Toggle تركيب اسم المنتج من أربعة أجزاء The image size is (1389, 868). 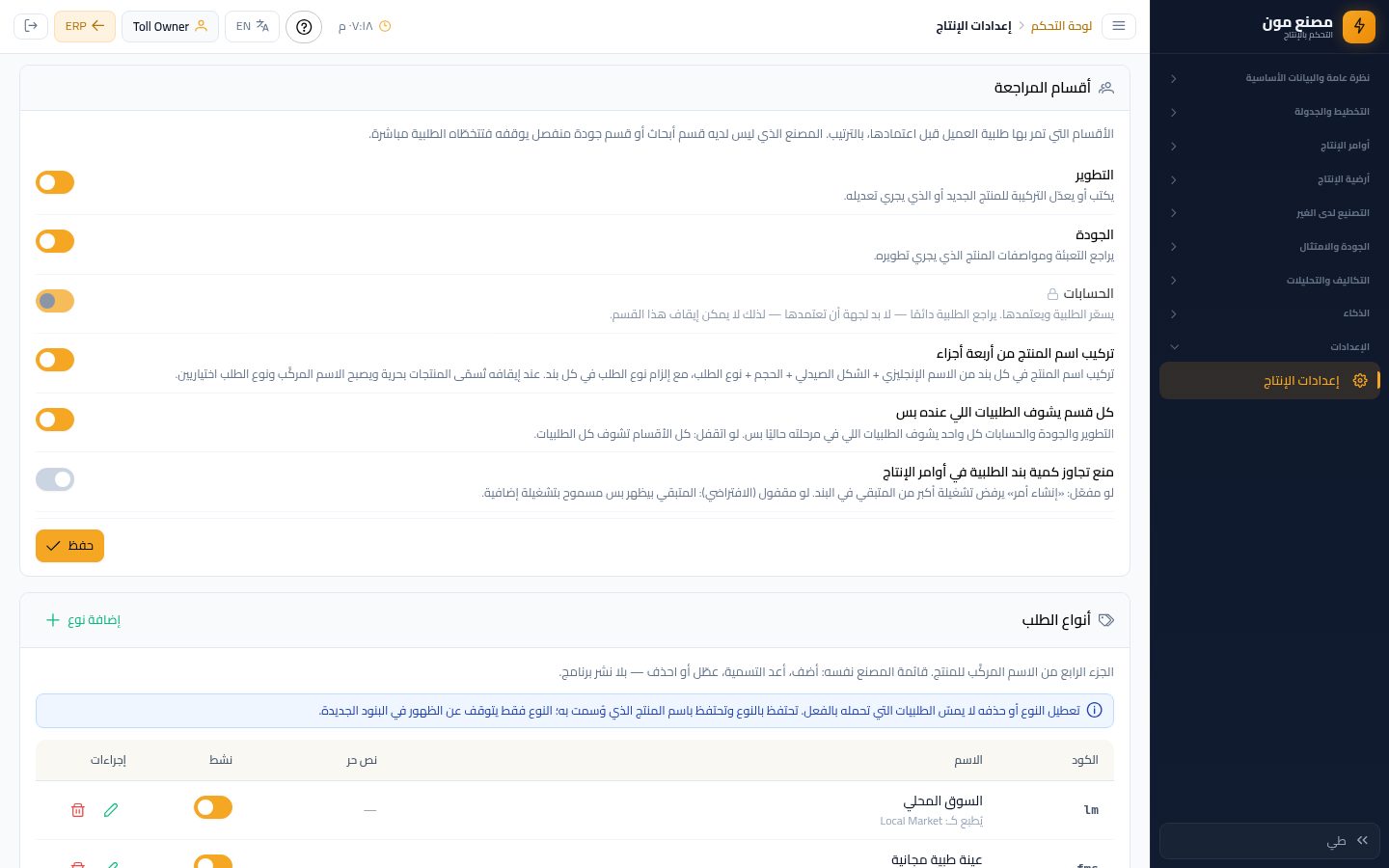tap(55, 360)
